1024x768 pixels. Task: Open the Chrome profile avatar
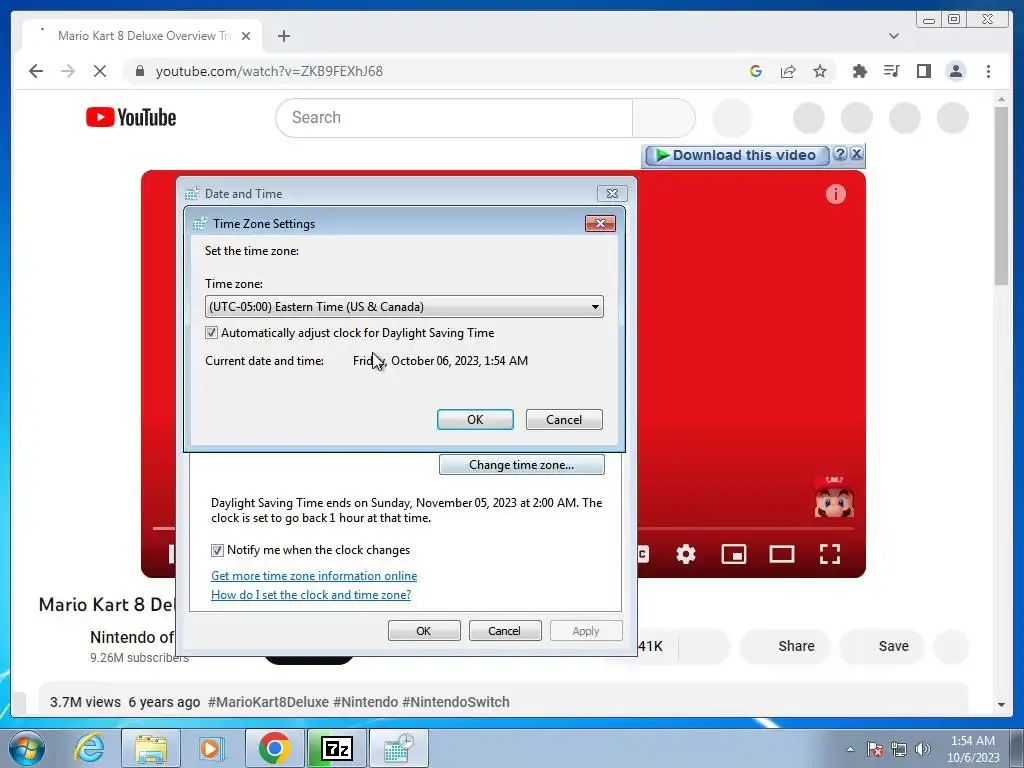point(955,71)
